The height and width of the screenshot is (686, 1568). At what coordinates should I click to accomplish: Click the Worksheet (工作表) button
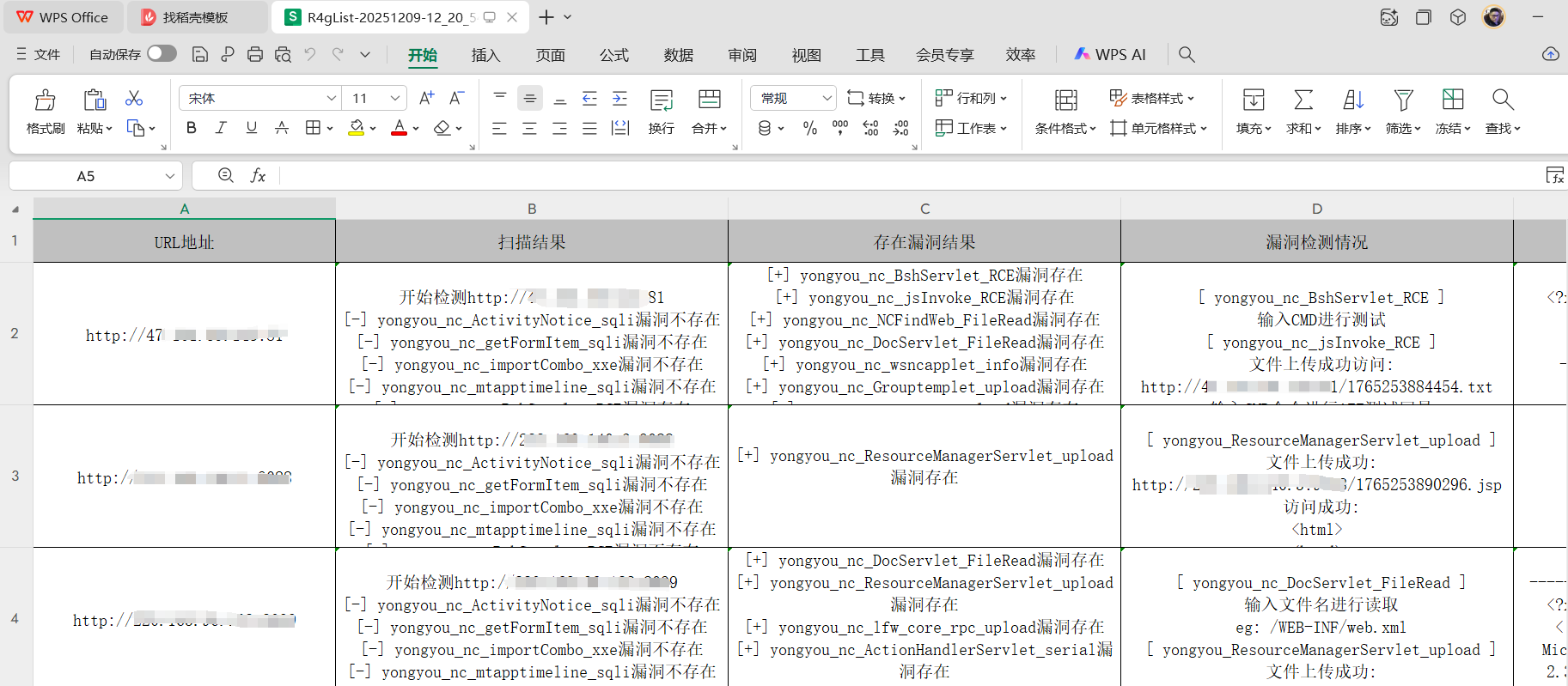tap(971, 128)
